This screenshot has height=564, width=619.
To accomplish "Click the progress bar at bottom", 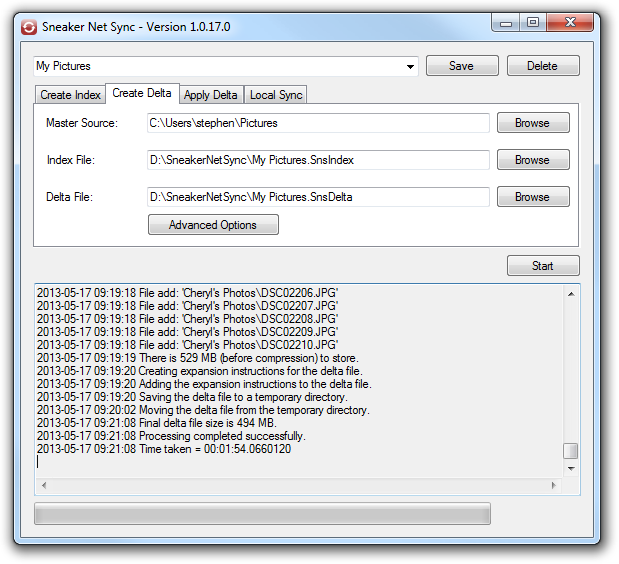I will click(263, 514).
